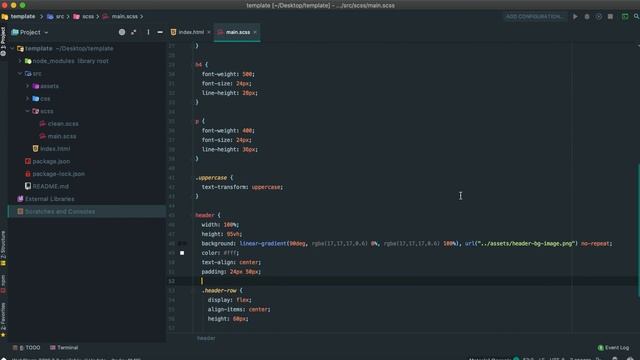Click template in breadcrumb navigation bar
The height and width of the screenshot is (360, 640).
[x=18, y=17]
